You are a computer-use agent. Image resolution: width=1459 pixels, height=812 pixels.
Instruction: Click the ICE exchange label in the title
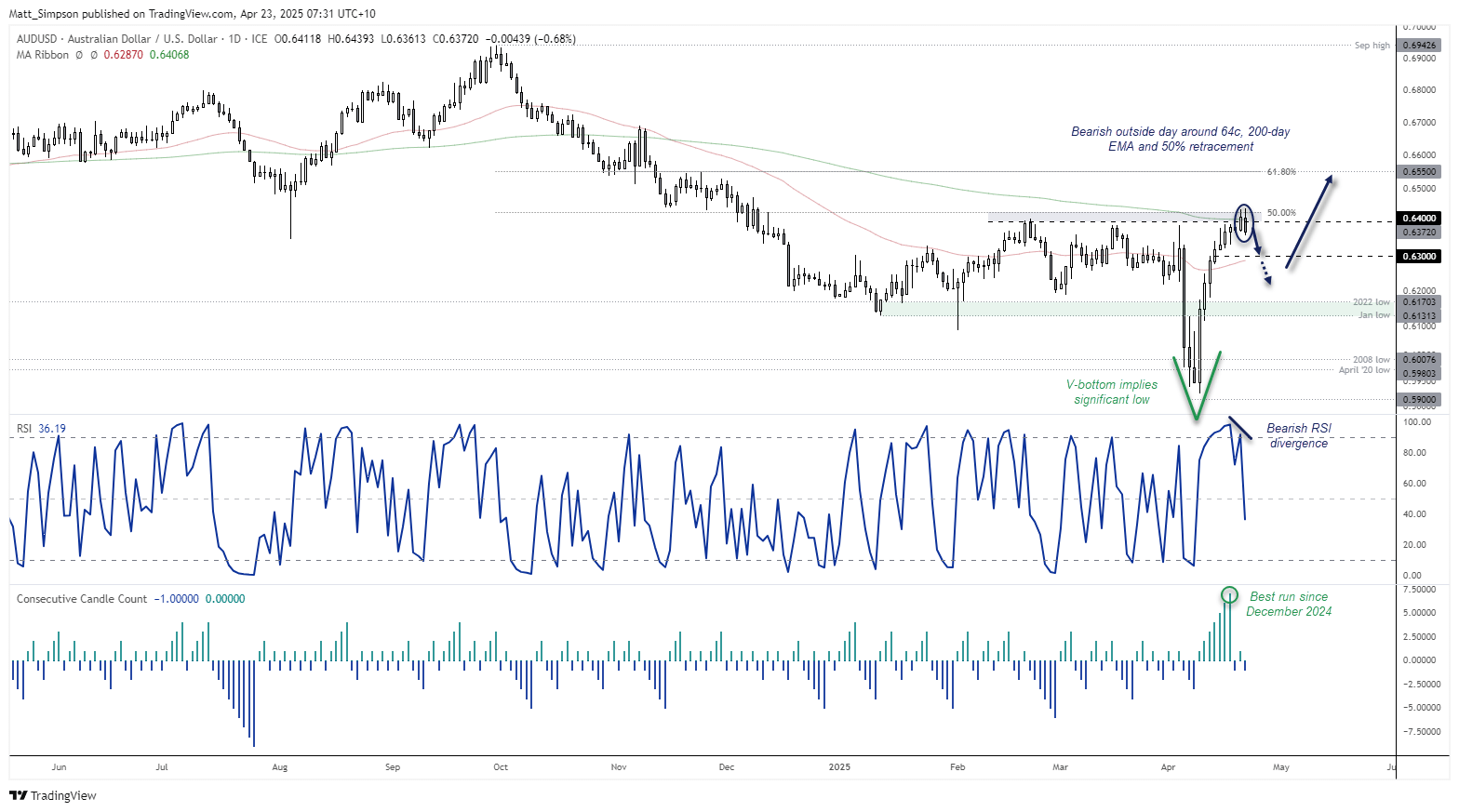pyautogui.click(x=259, y=39)
